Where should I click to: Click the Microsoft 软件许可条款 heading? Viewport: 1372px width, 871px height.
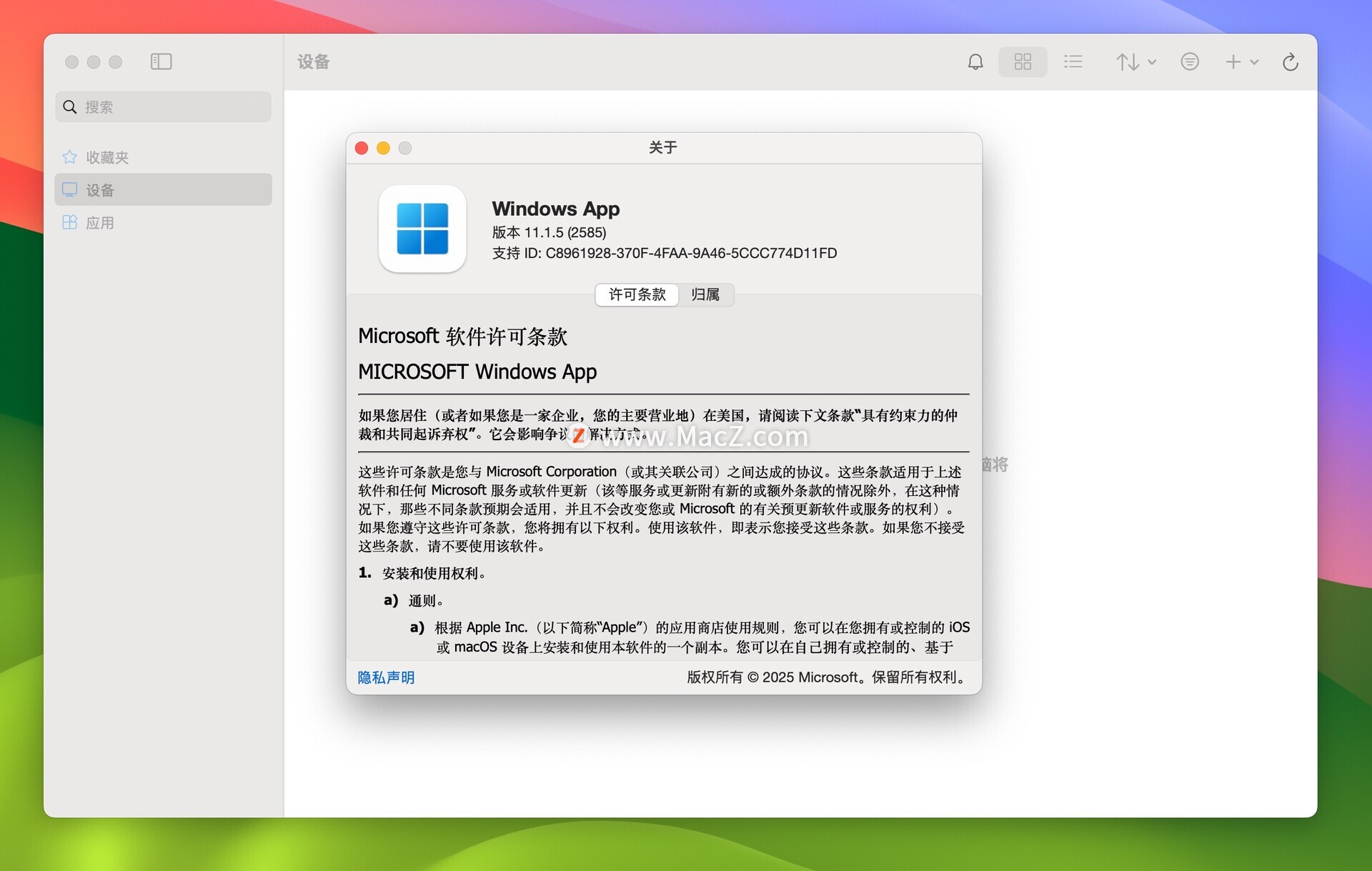[462, 336]
